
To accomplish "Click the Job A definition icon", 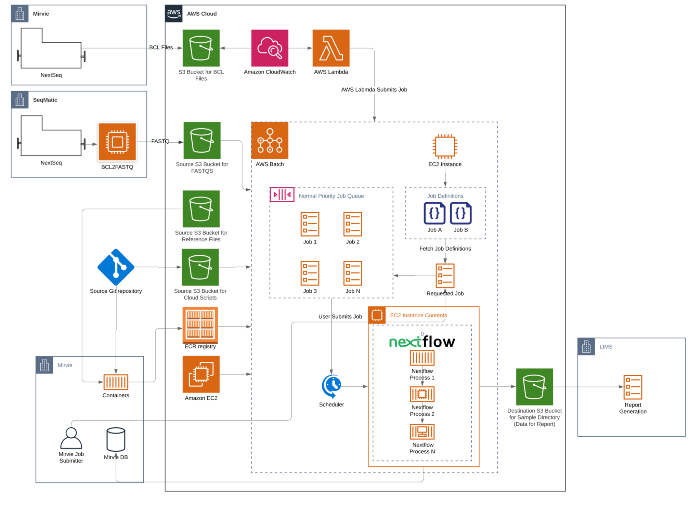I will [x=434, y=213].
